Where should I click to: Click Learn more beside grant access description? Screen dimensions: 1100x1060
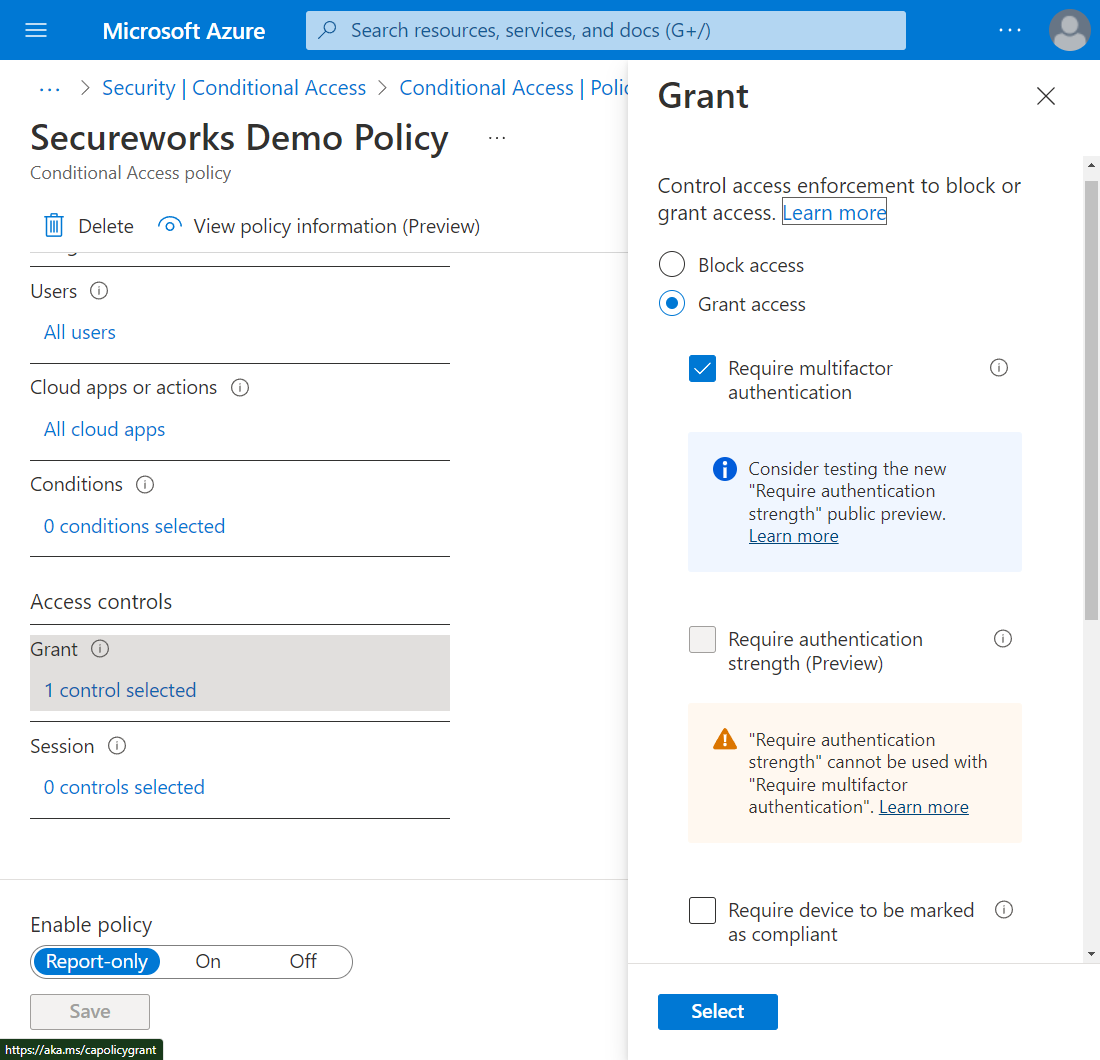[834, 213]
